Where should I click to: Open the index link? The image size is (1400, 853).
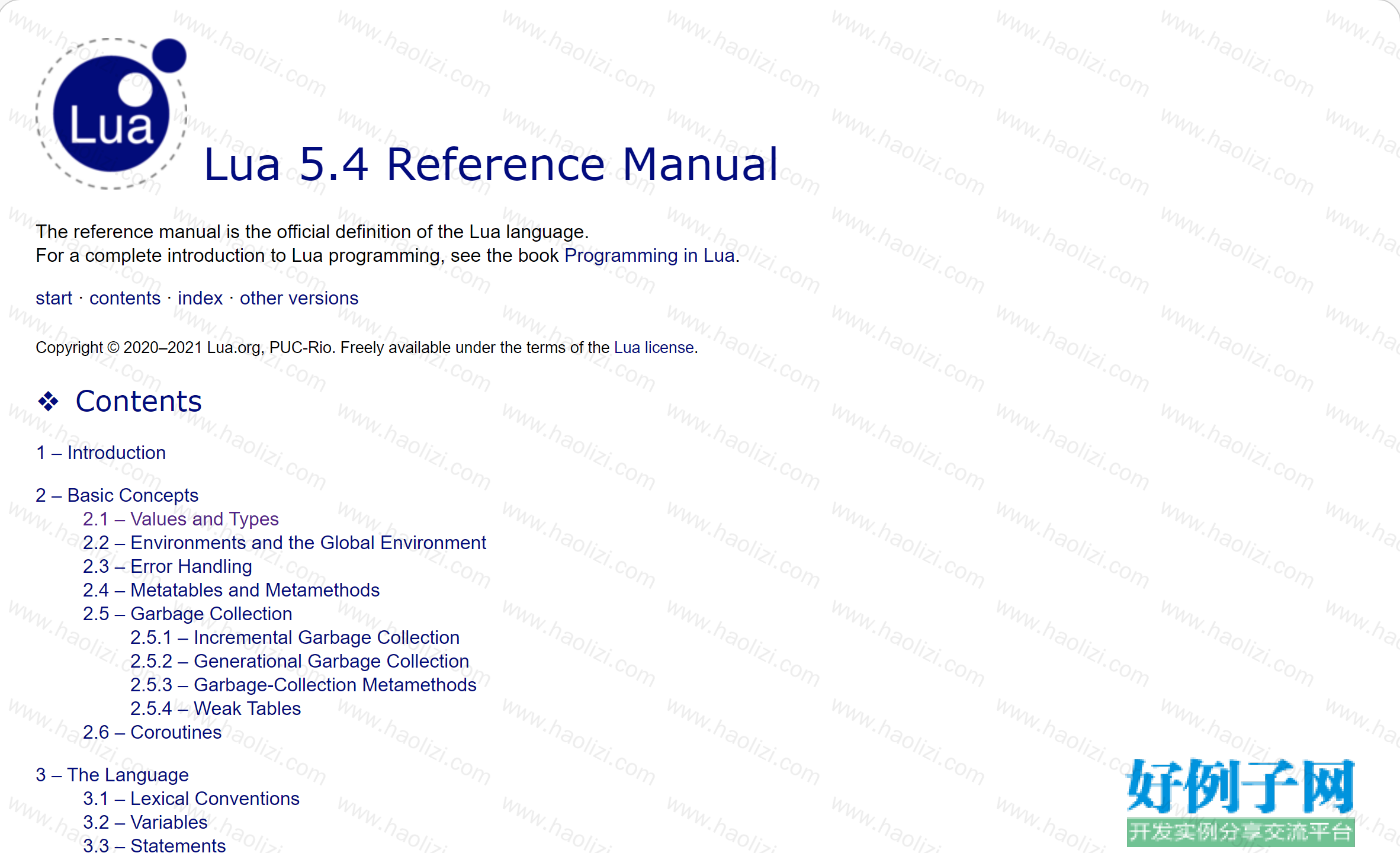click(x=200, y=298)
